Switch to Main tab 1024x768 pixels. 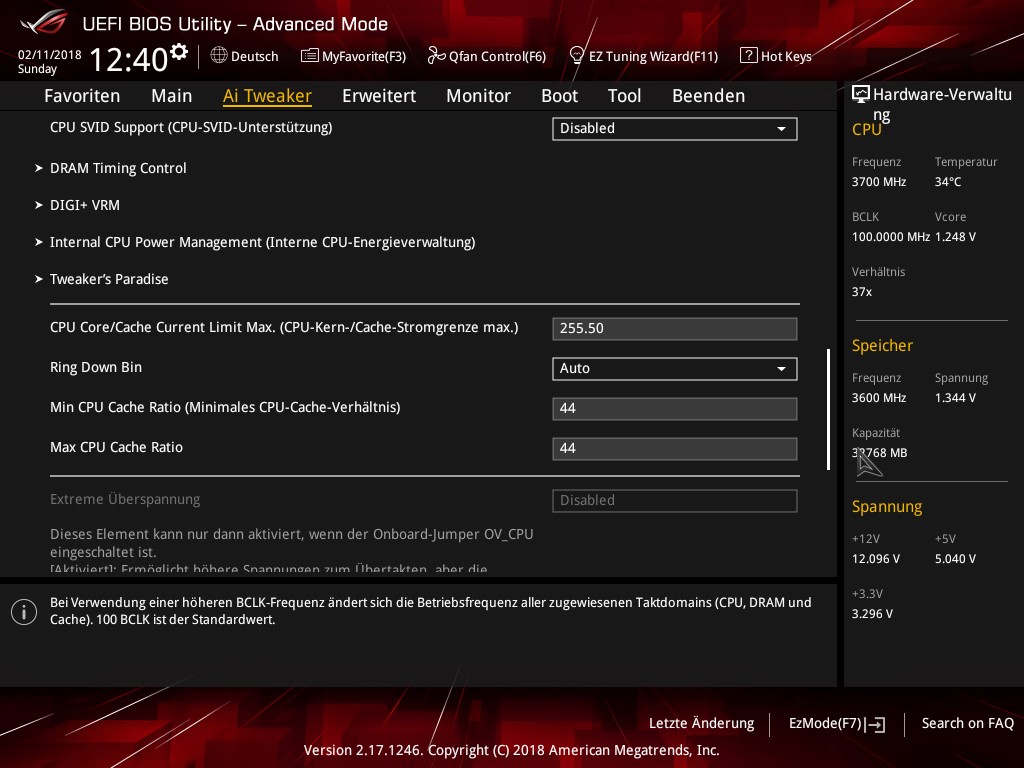tap(172, 96)
